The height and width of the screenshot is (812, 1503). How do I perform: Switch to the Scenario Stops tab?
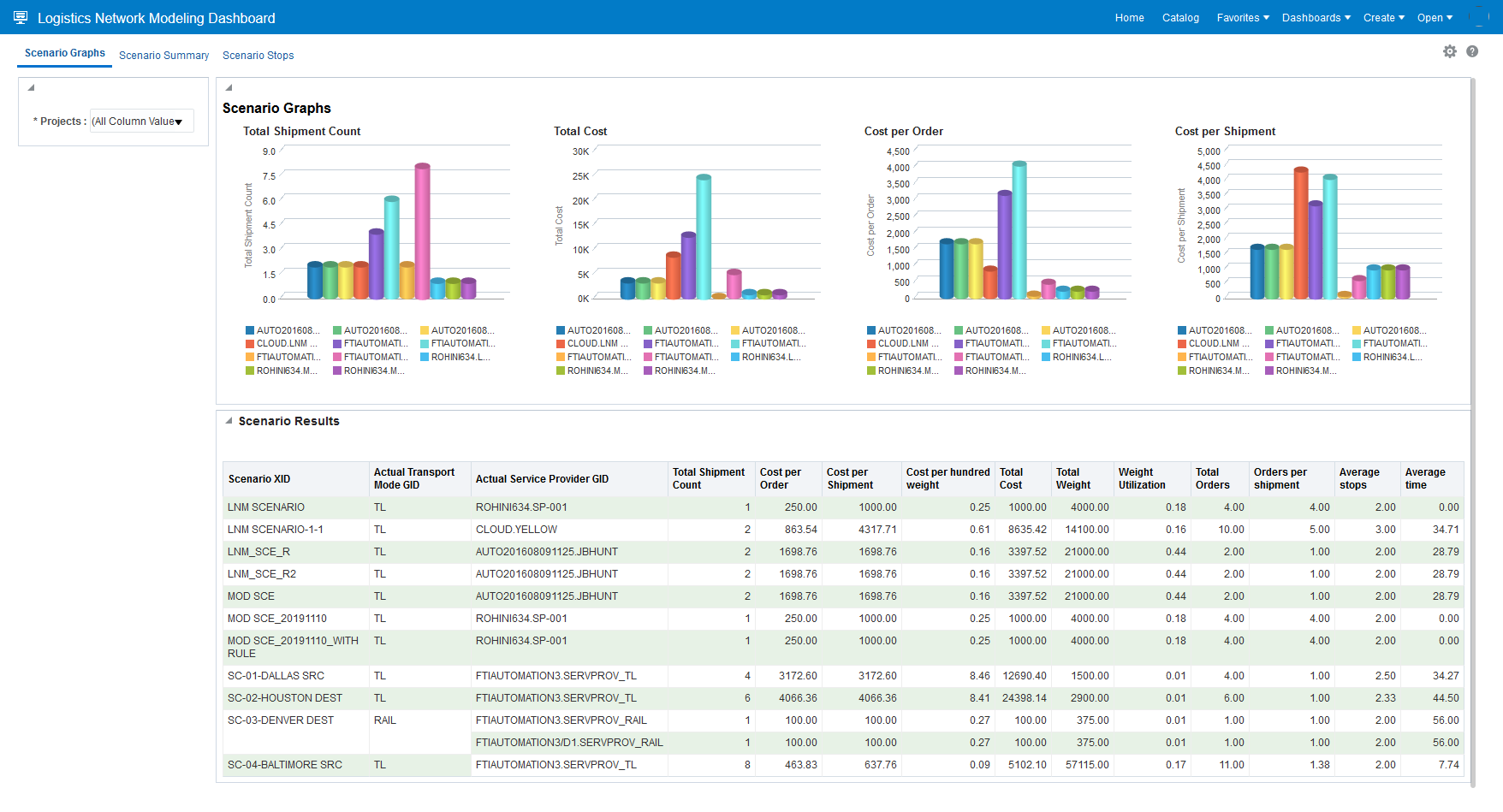pos(258,56)
